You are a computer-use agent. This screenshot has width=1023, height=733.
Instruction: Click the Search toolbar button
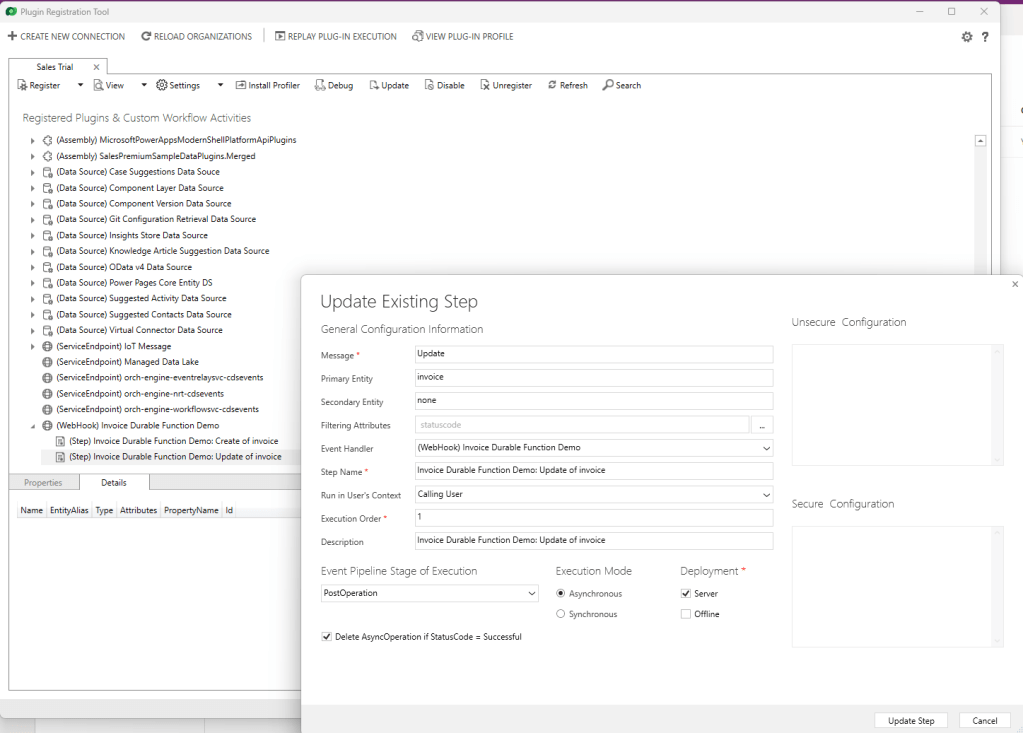[622, 85]
